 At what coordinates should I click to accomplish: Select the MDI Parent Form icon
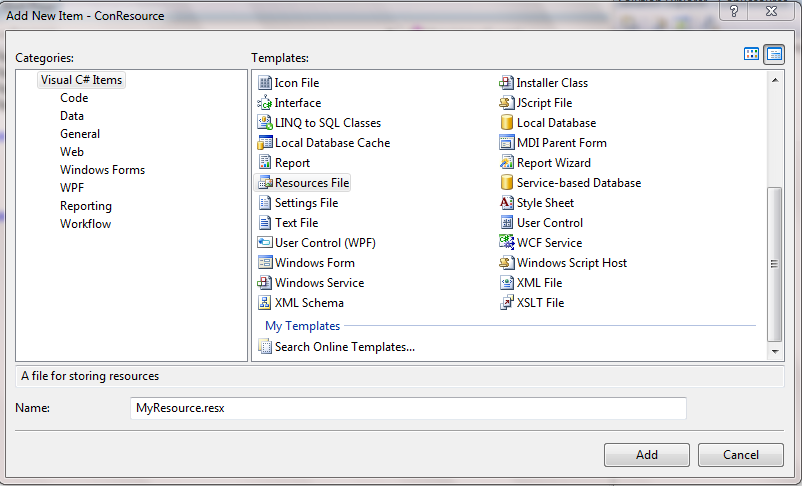click(506, 143)
